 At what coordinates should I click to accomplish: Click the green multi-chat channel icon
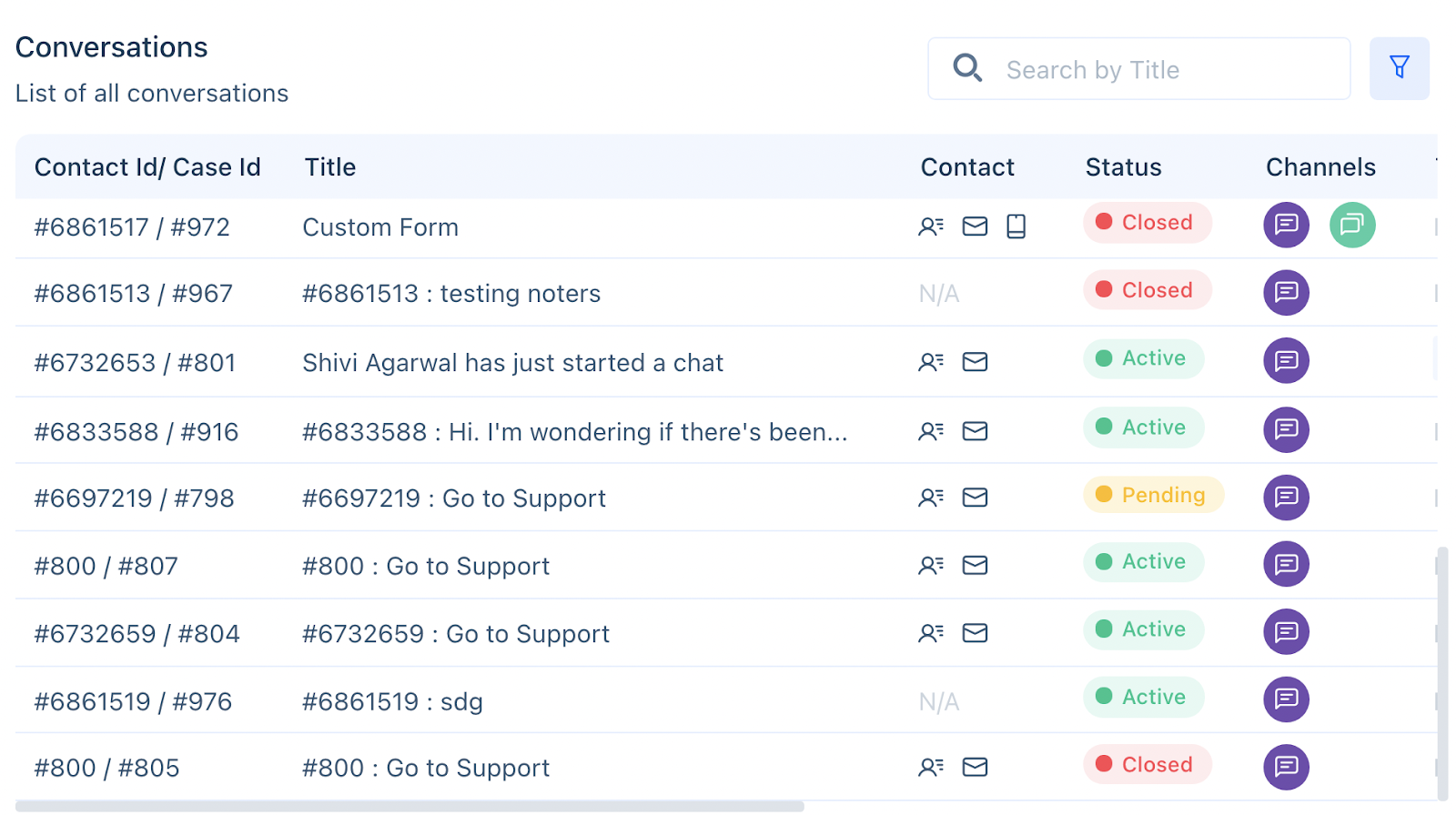[1351, 225]
